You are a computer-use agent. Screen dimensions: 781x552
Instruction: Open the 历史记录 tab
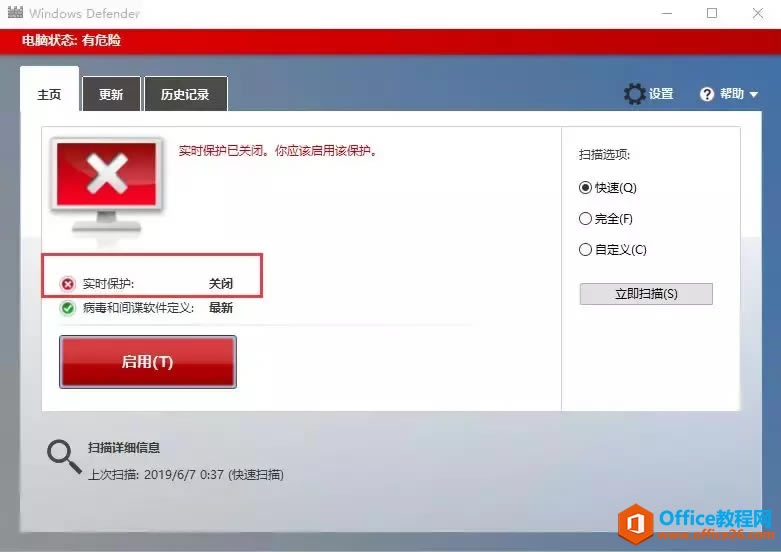coord(185,94)
